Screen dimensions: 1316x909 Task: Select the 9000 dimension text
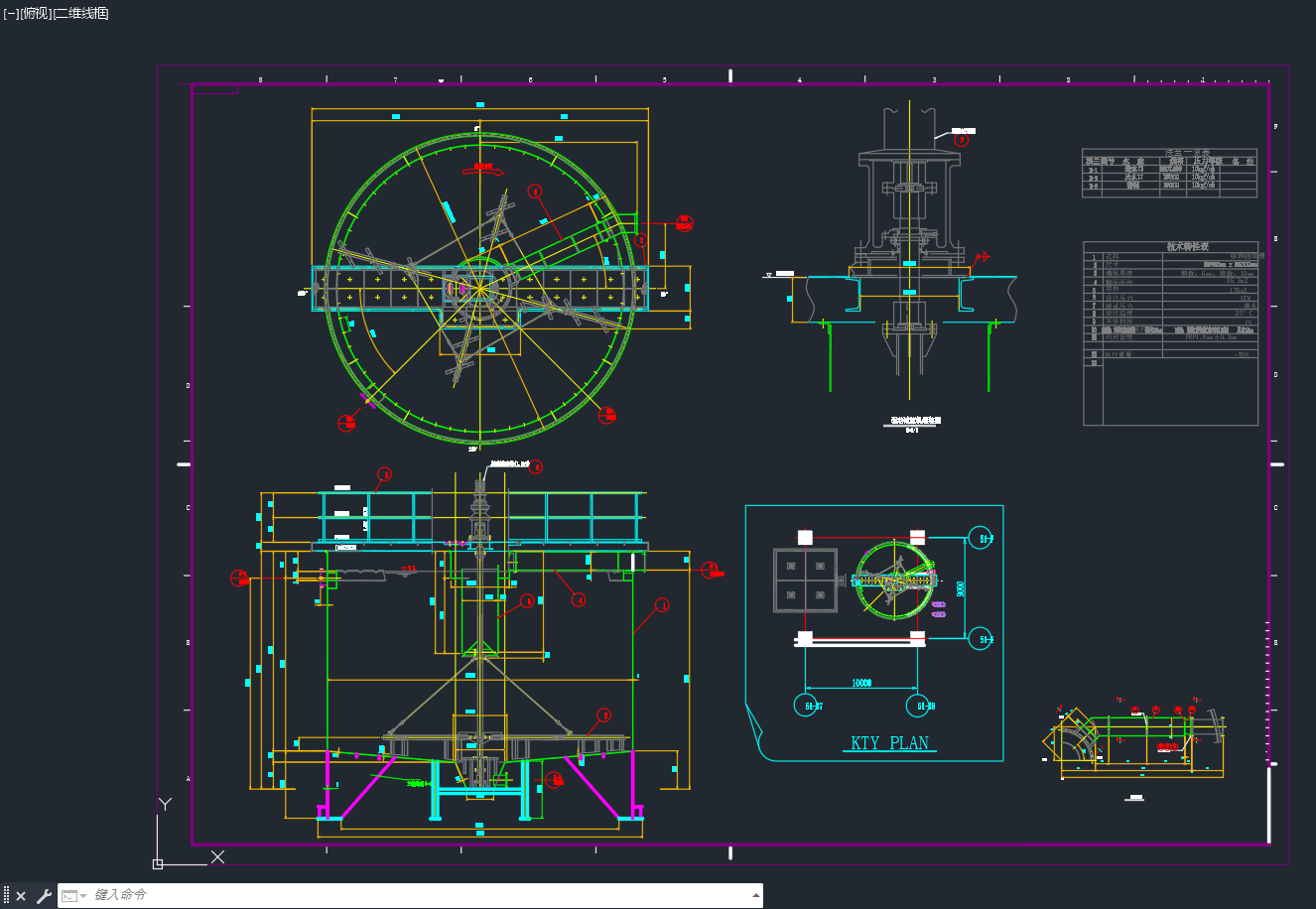pos(960,588)
